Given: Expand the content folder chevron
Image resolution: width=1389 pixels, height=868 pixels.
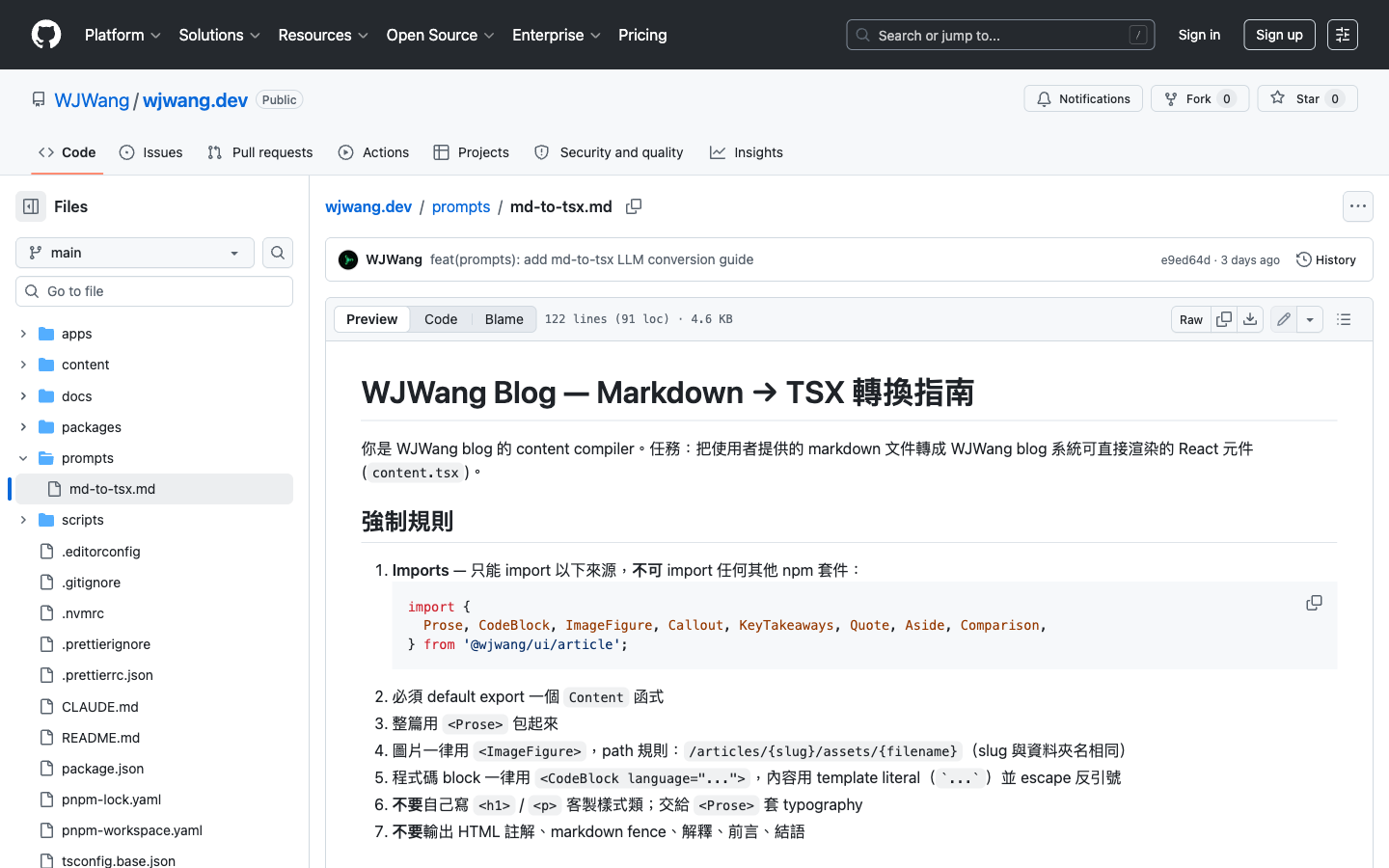Looking at the screenshot, I should pos(23,365).
